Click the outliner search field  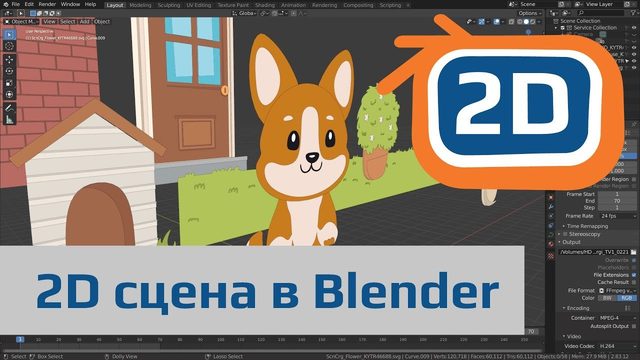pyautogui.click(x=600, y=13)
